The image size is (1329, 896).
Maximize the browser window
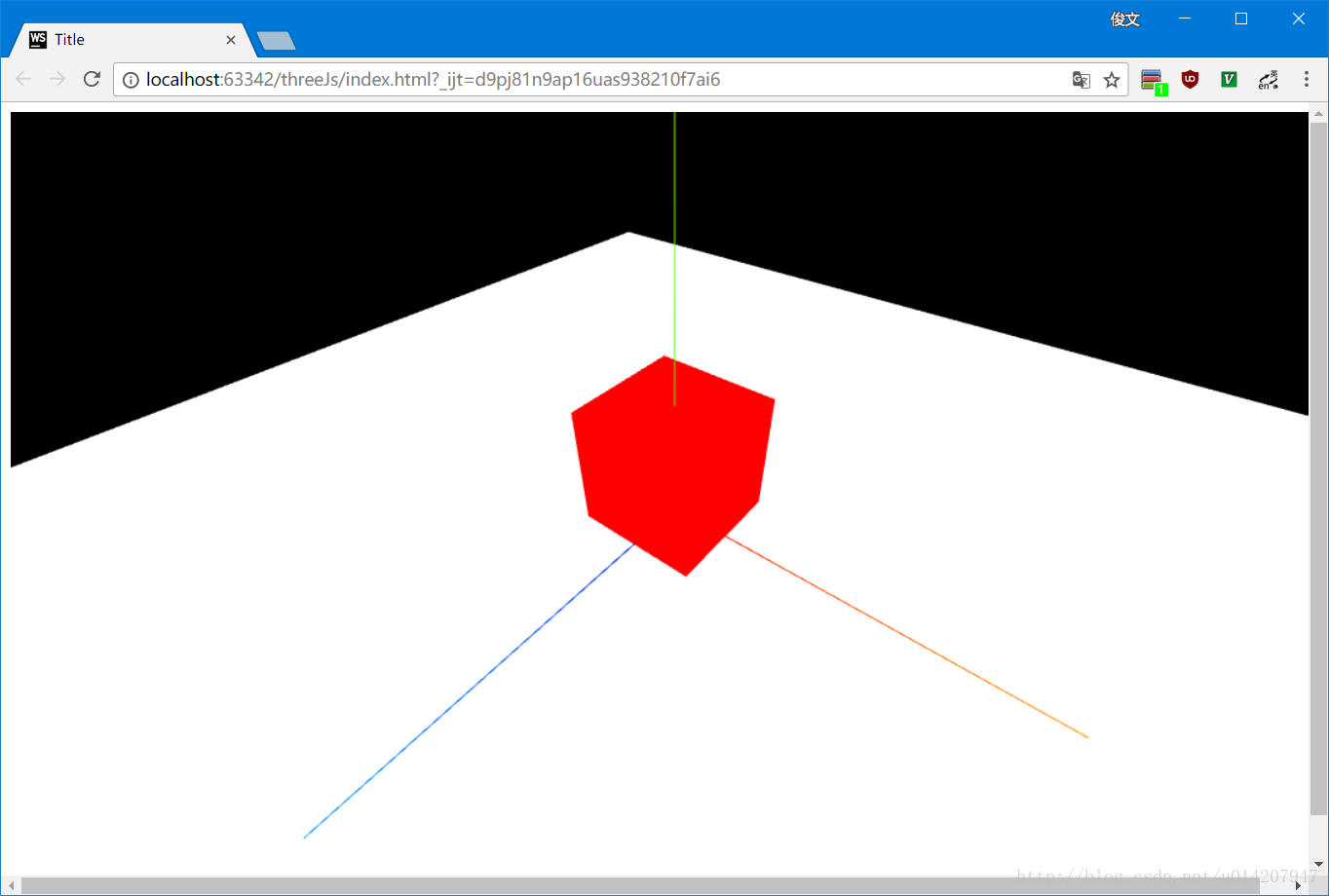pyautogui.click(x=1241, y=19)
